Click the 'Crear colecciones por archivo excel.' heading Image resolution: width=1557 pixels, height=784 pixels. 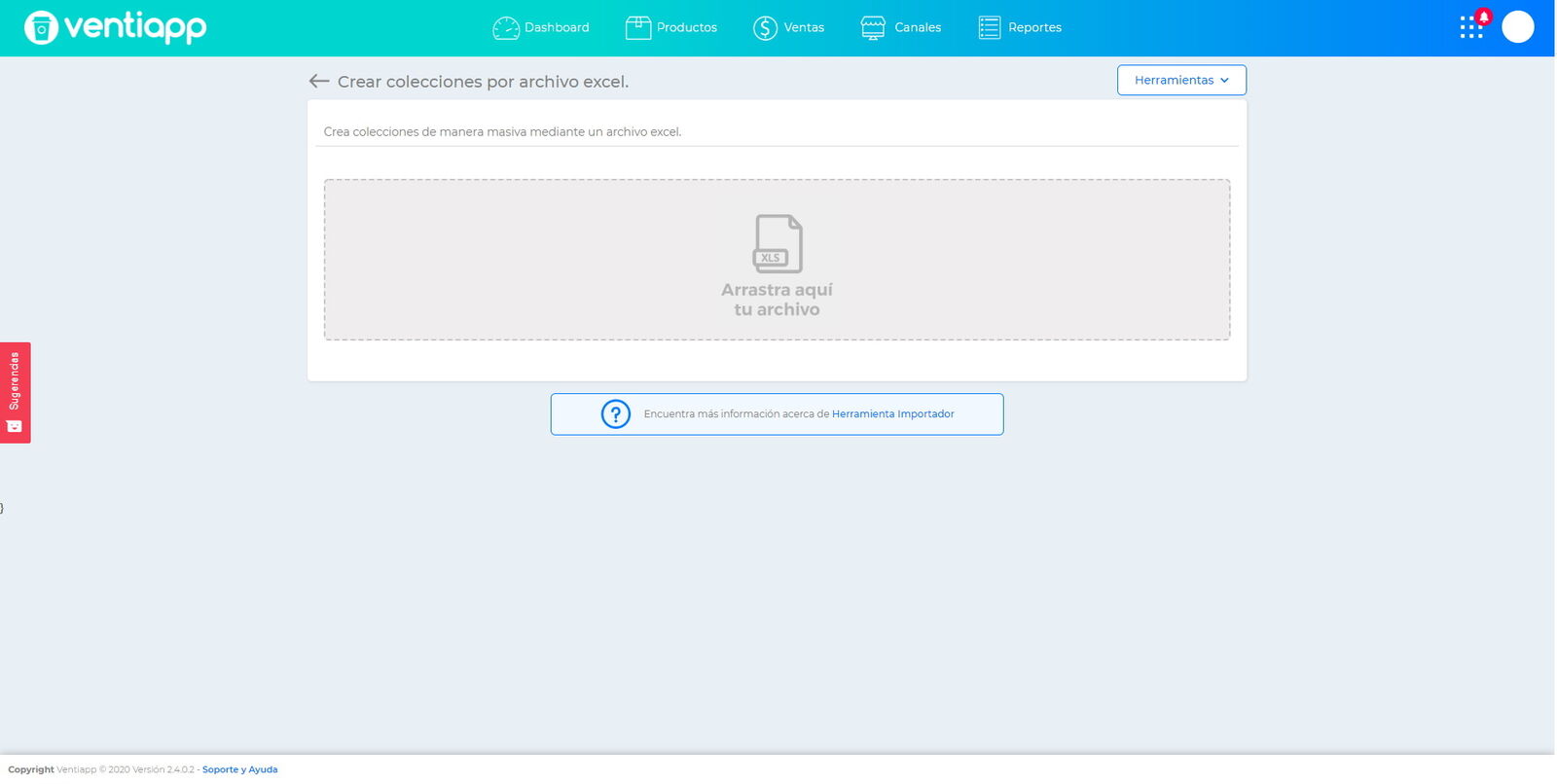tap(483, 82)
